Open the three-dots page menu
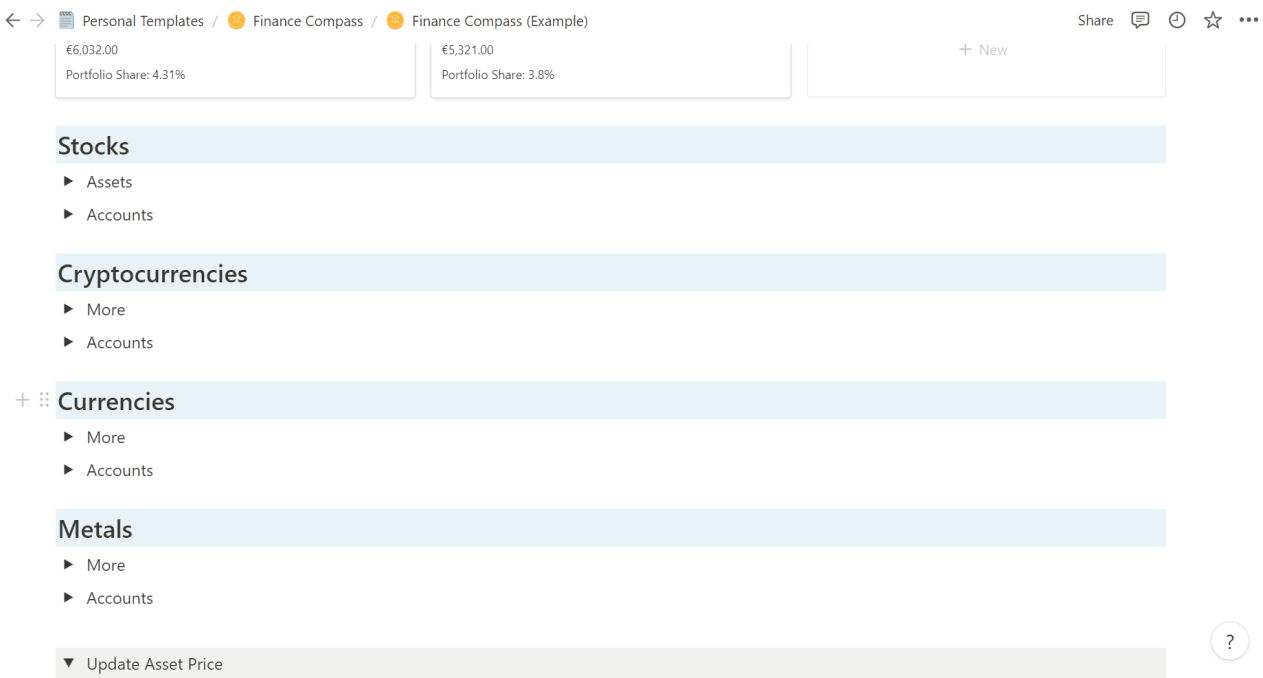 [1248, 20]
